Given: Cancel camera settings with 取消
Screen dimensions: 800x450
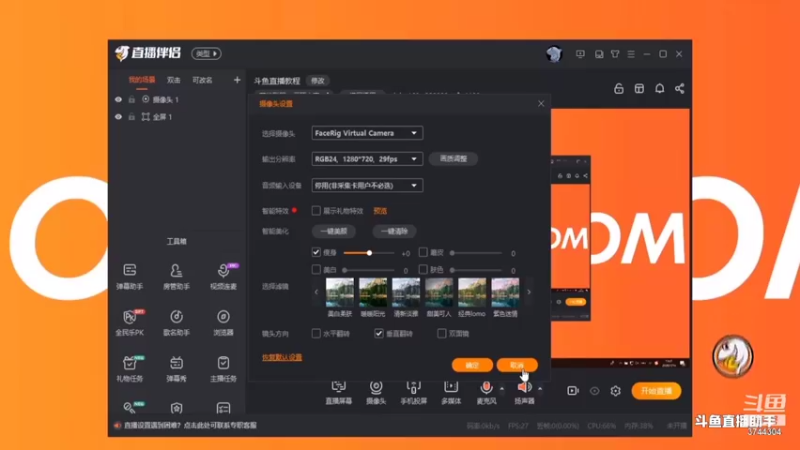Looking at the screenshot, I should click(517, 365).
